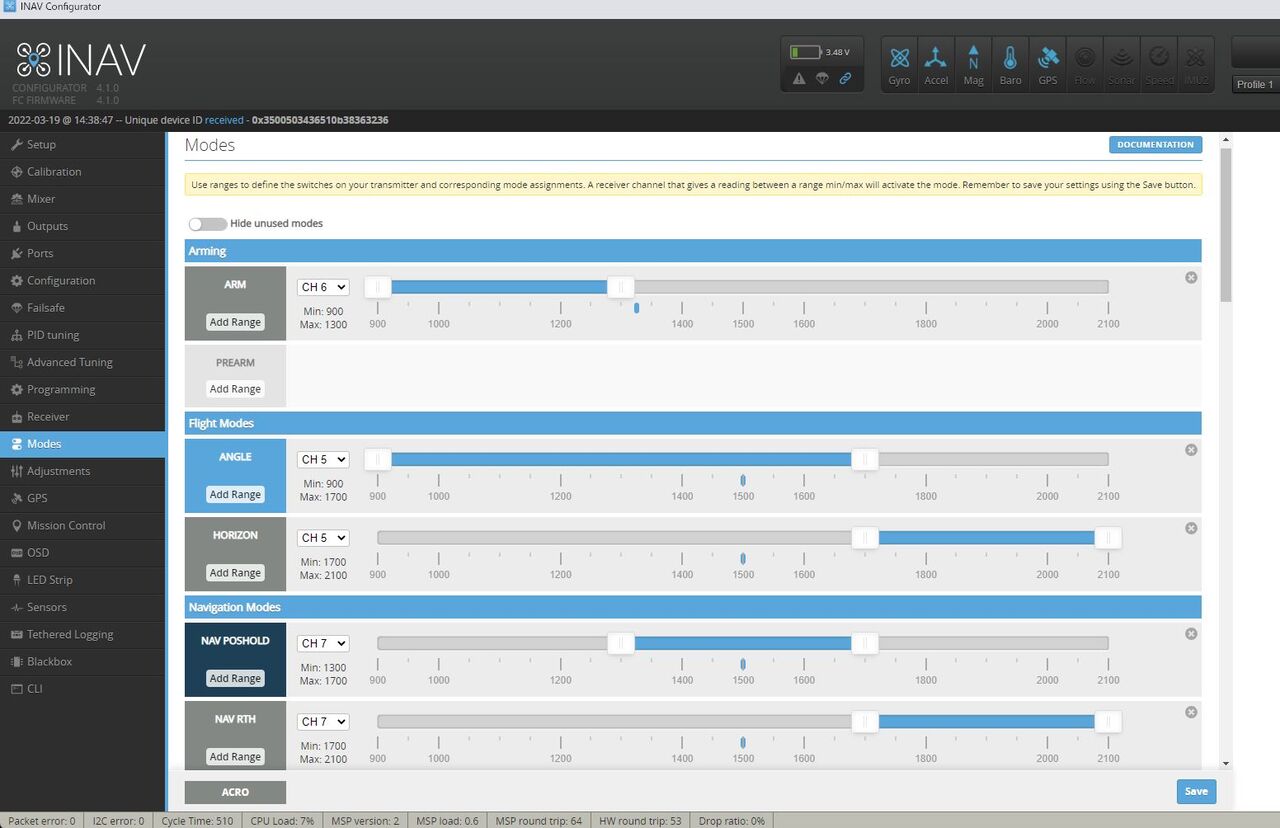Open the Outputs tab
1280x828 pixels.
pos(83,226)
